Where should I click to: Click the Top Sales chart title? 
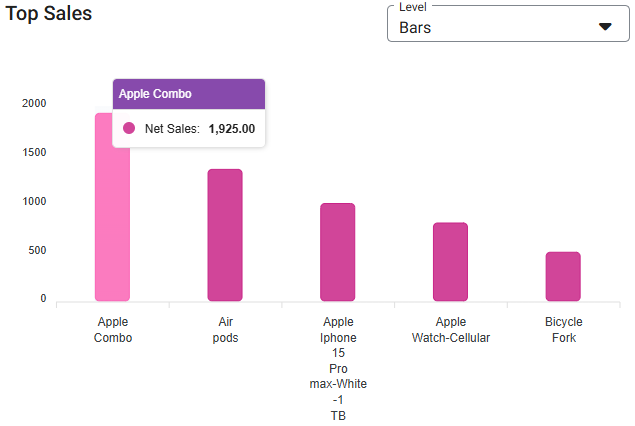coord(48,15)
